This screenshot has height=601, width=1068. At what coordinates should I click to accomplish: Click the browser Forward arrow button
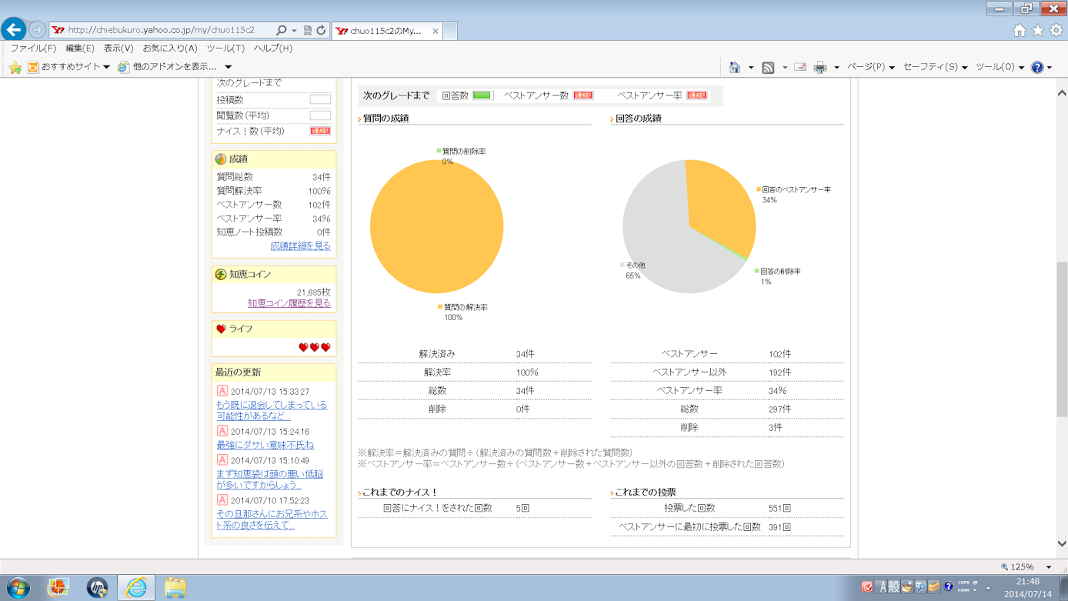click(x=37, y=30)
